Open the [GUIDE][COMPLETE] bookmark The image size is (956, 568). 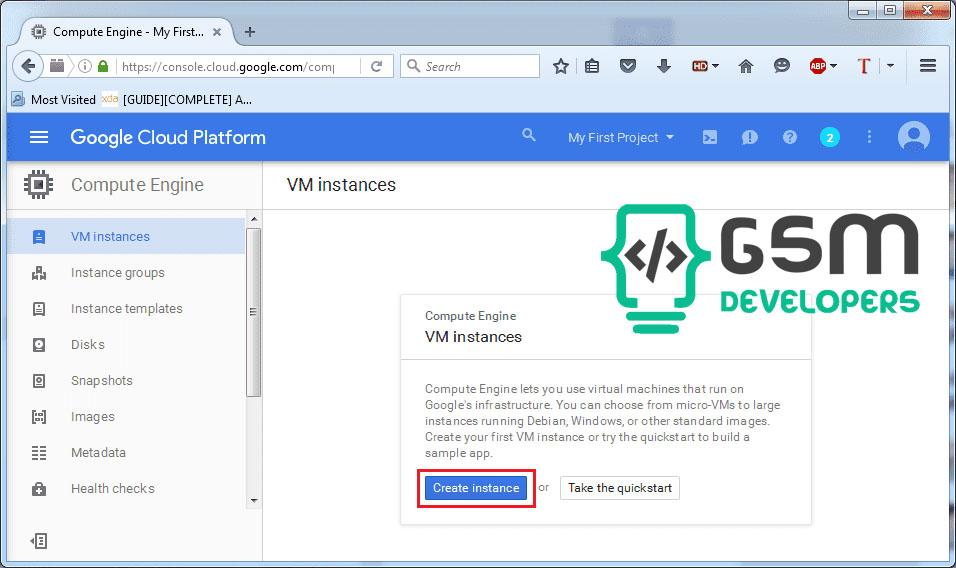click(177, 99)
